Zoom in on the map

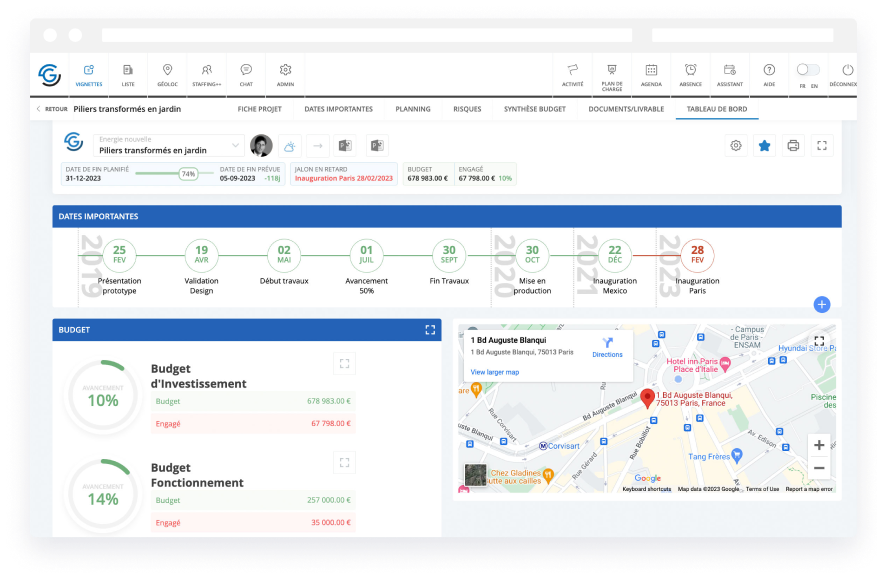point(819,445)
